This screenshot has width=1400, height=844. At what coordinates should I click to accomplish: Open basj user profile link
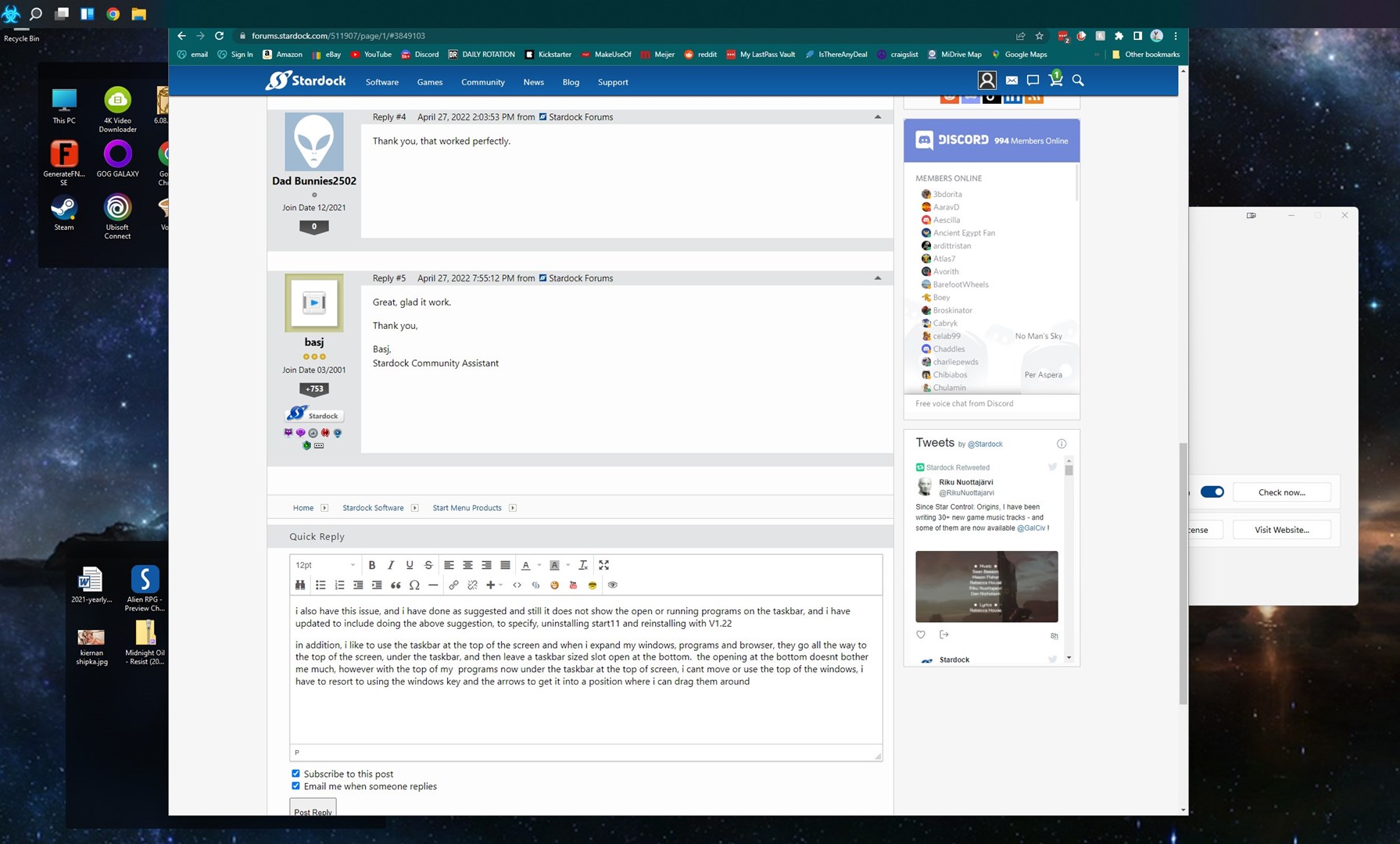coord(314,342)
